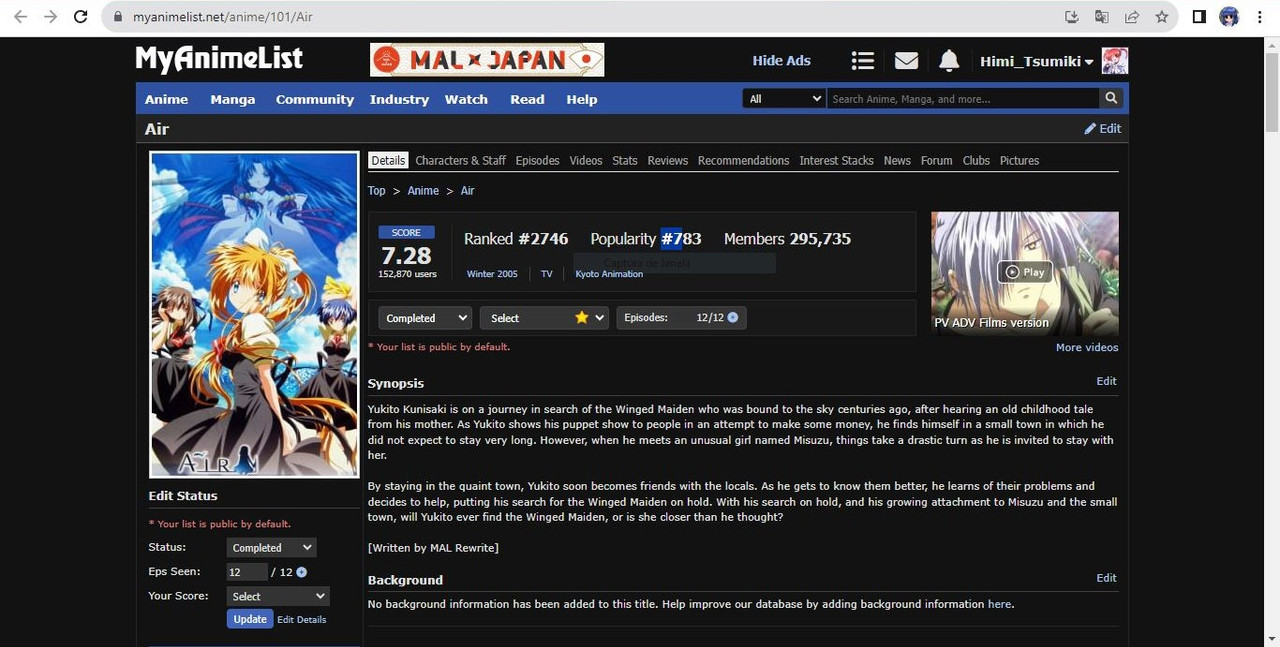Switch to the Recommendations tab

(x=743, y=160)
